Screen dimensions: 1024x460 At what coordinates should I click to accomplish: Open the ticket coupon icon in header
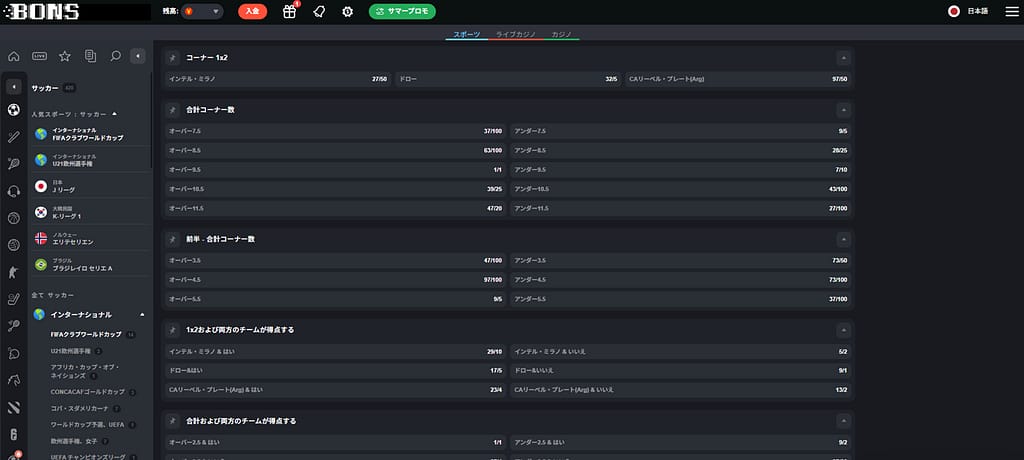[319, 12]
